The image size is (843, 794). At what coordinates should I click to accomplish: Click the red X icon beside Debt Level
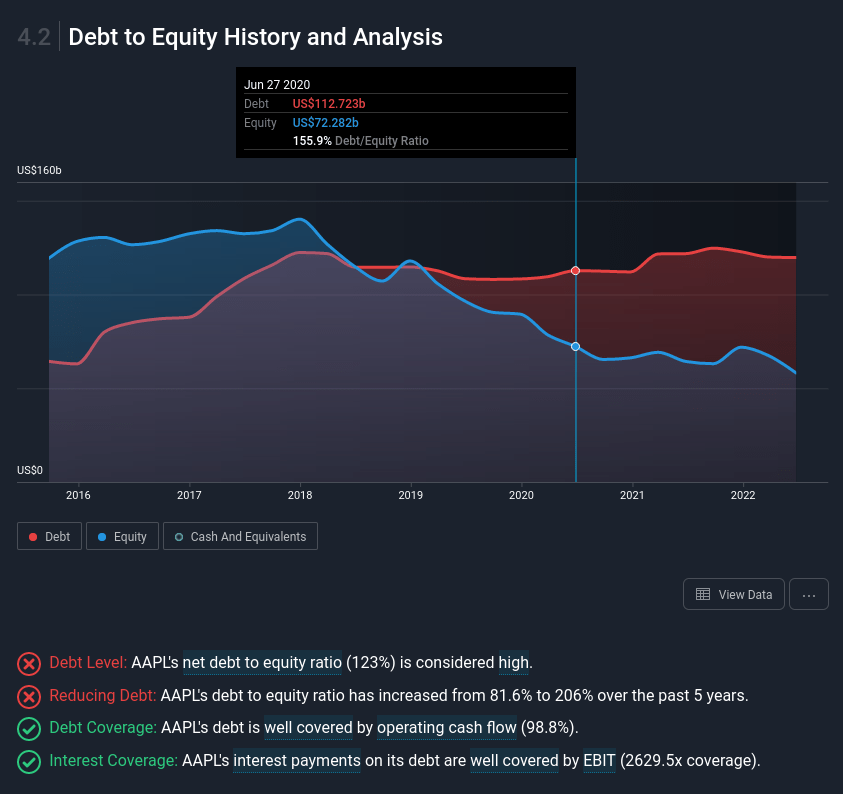29,663
